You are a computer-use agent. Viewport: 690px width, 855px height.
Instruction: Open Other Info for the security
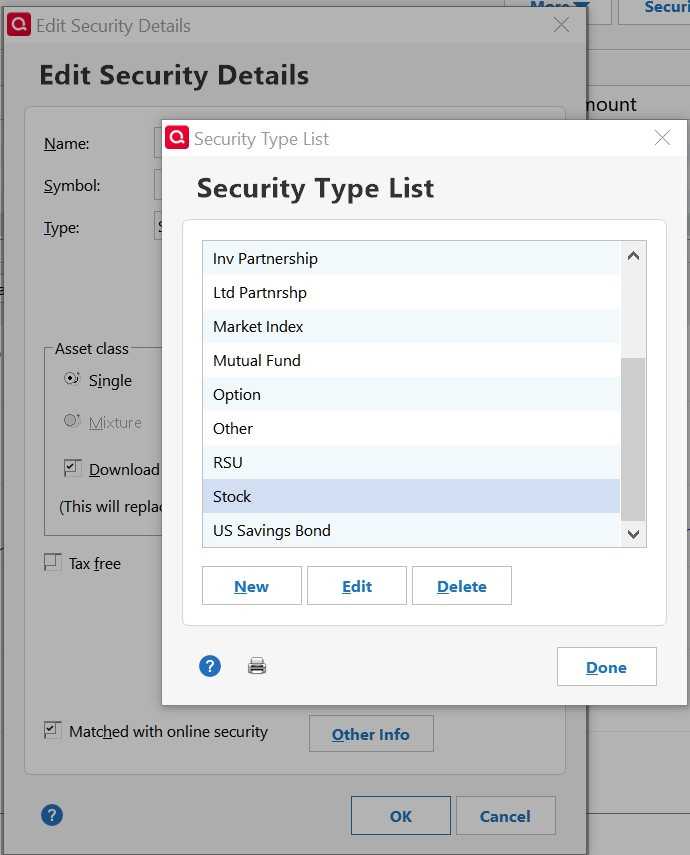coord(371,734)
